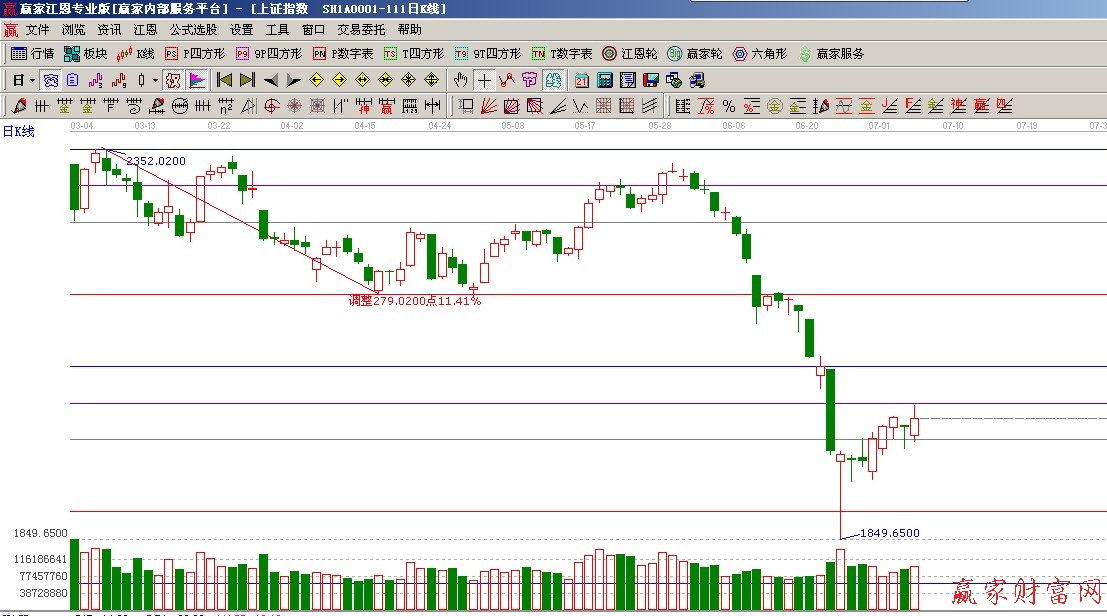Open the 公式选股 menu
Viewport: 1107px width, 616px height.
193,30
